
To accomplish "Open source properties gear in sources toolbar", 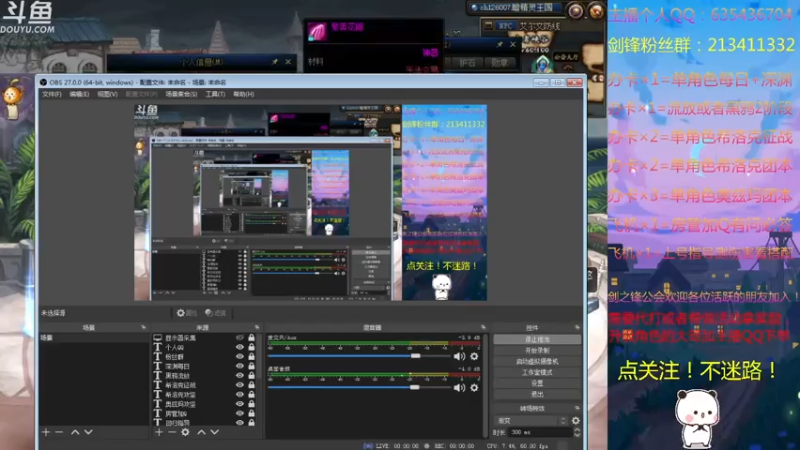I will 185,432.
